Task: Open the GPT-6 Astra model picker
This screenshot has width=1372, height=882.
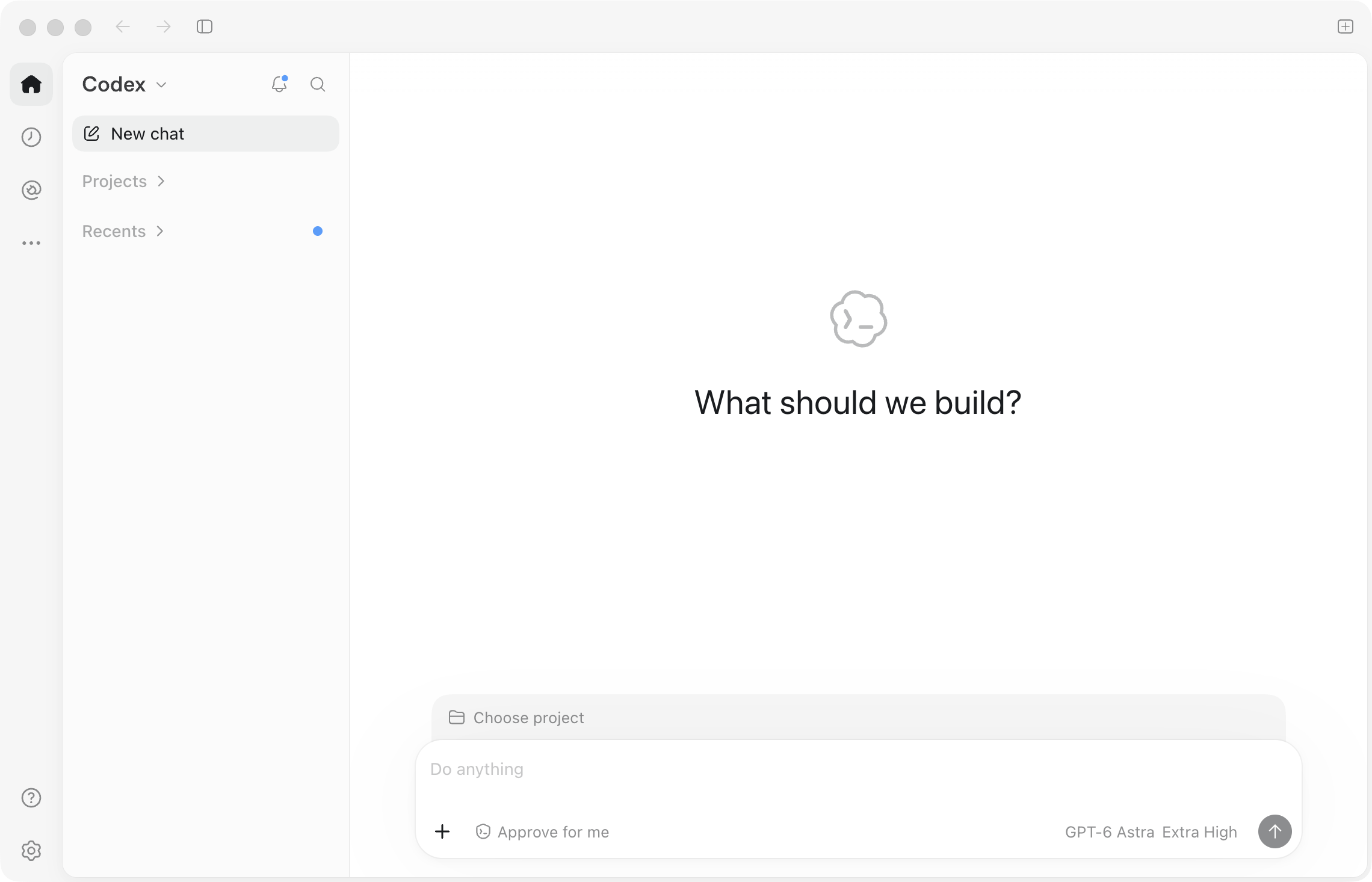Action: [x=1110, y=832]
